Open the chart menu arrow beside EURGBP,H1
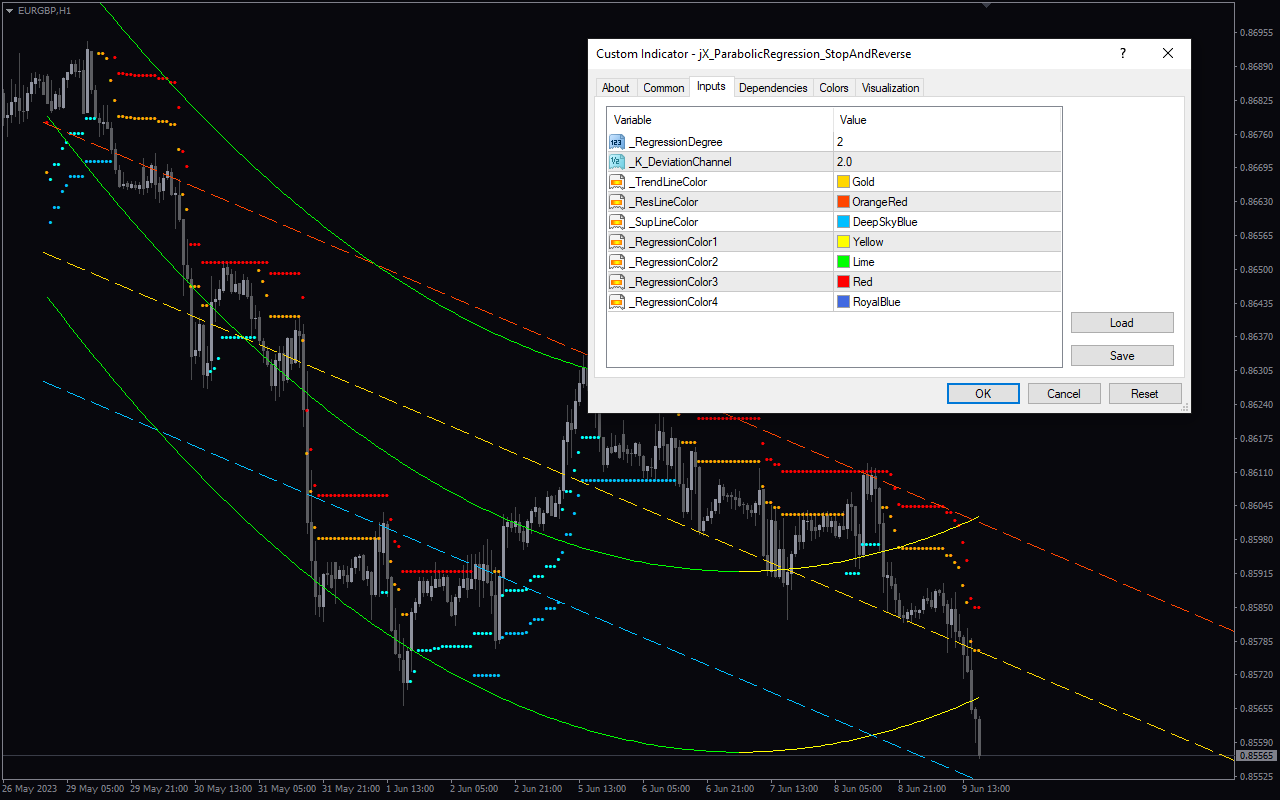This screenshot has width=1280, height=800. coord(9,10)
